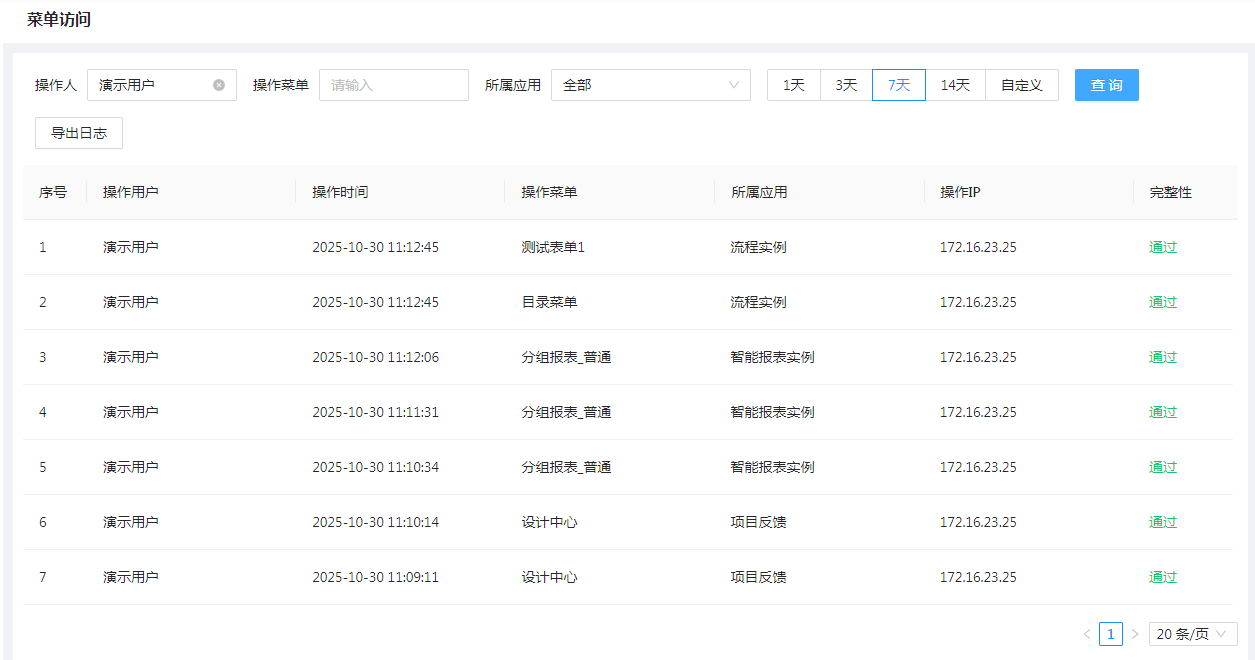Choose the 14天 time range

(955, 85)
